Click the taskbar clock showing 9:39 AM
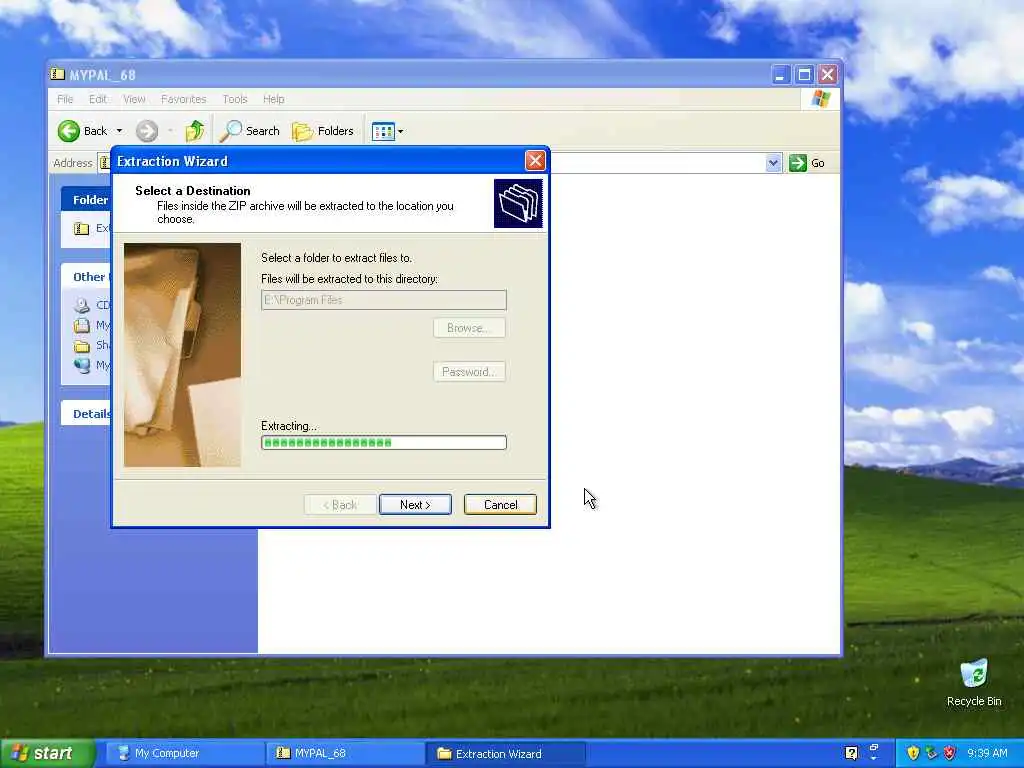Image resolution: width=1024 pixels, height=768 pixels. (x=987, y=753)
